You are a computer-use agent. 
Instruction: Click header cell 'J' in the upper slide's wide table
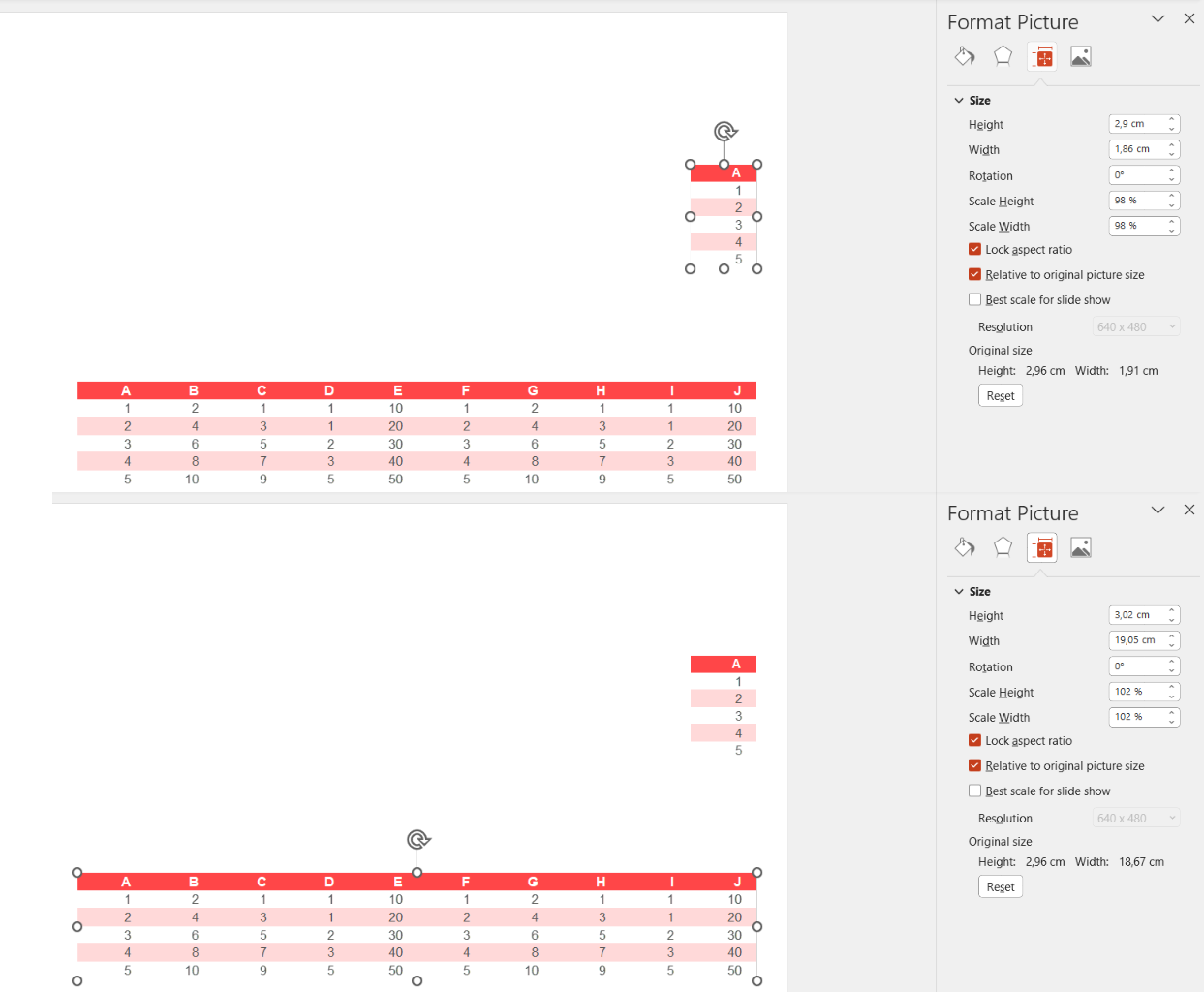coord(736,390)
